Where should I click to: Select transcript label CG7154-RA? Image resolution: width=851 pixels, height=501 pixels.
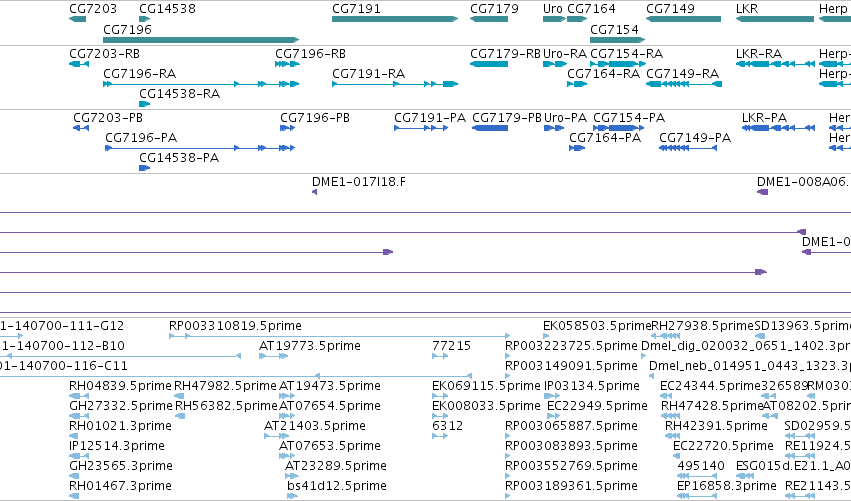(x=626, y=54)
